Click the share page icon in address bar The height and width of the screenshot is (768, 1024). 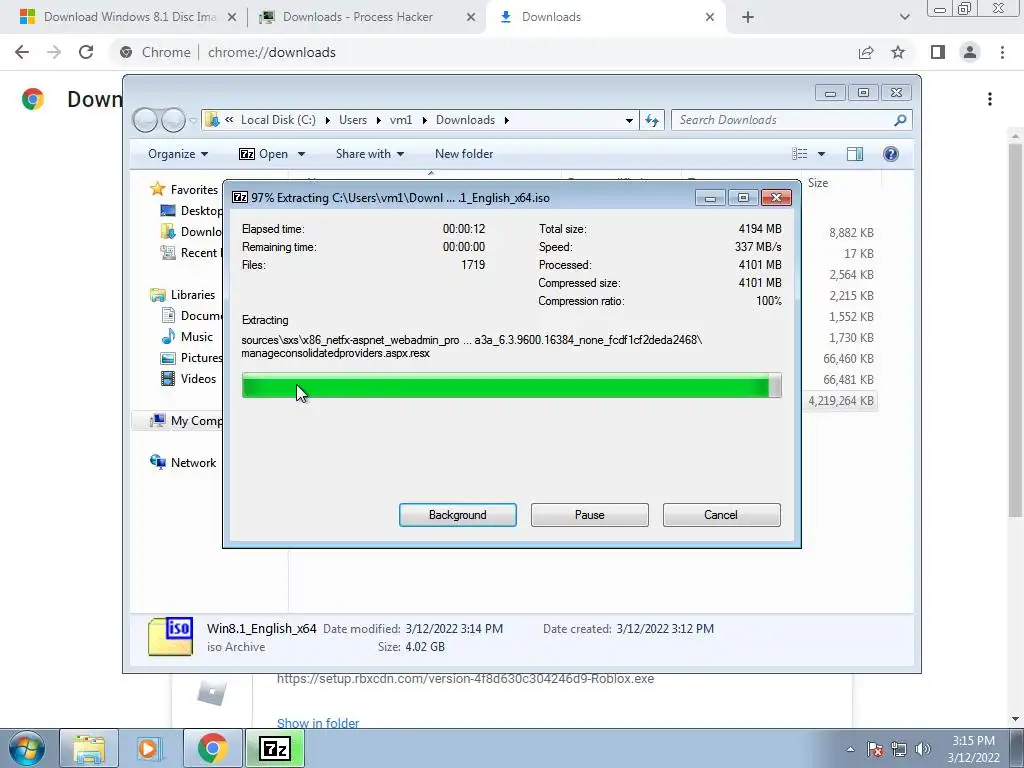[866, 52]
